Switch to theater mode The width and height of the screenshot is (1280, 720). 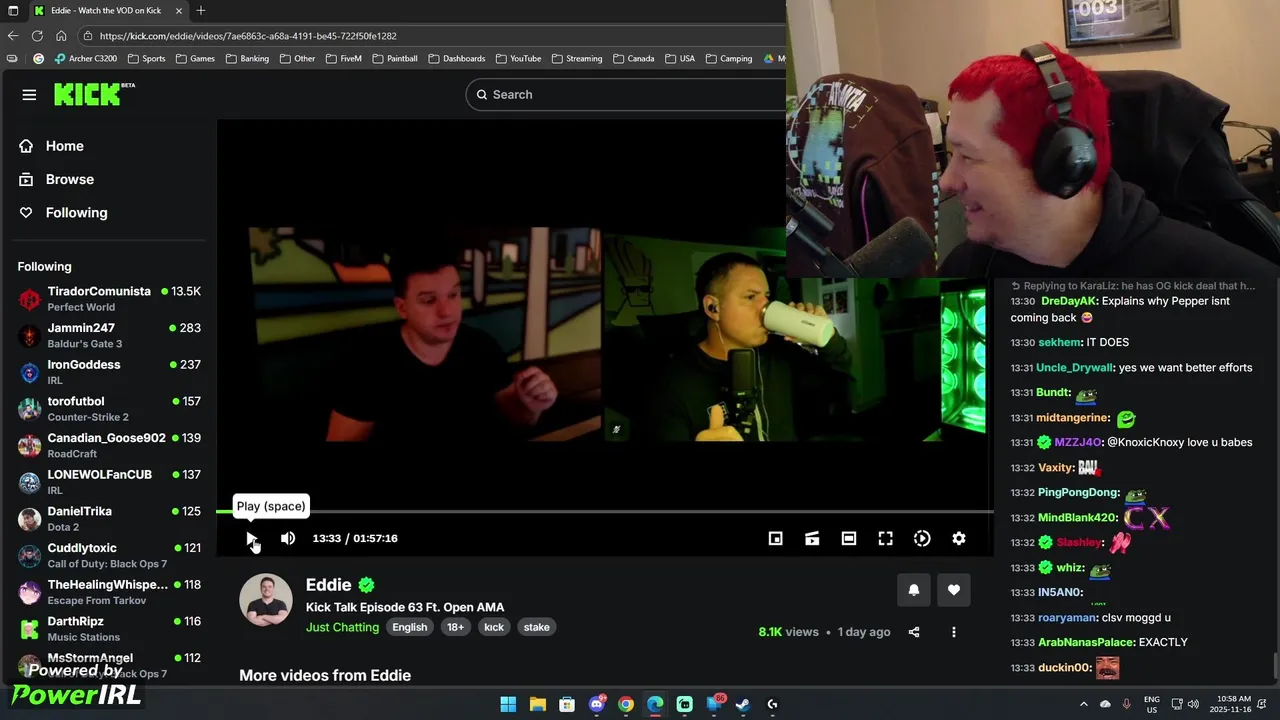[x=849, y=538]
